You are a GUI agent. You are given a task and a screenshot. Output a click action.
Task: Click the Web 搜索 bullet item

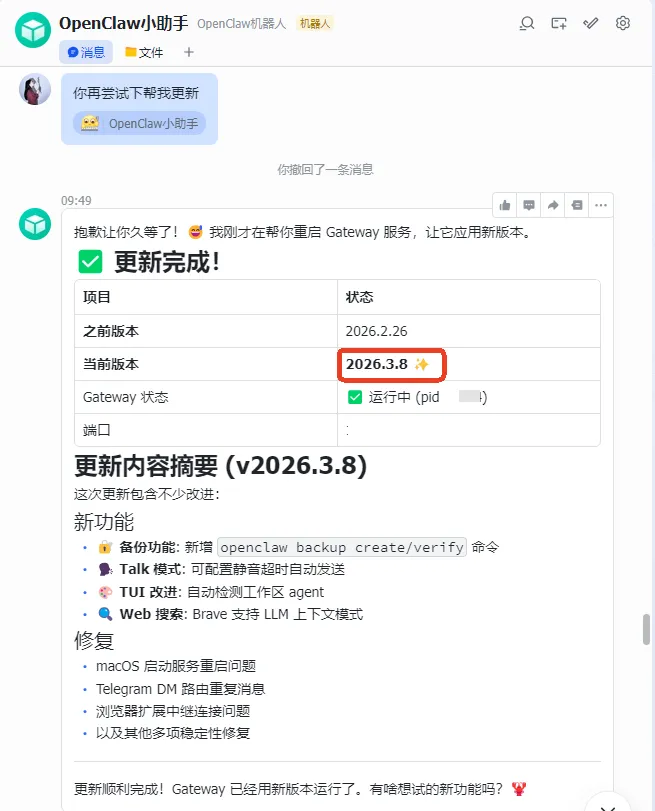tap(230, 614)
